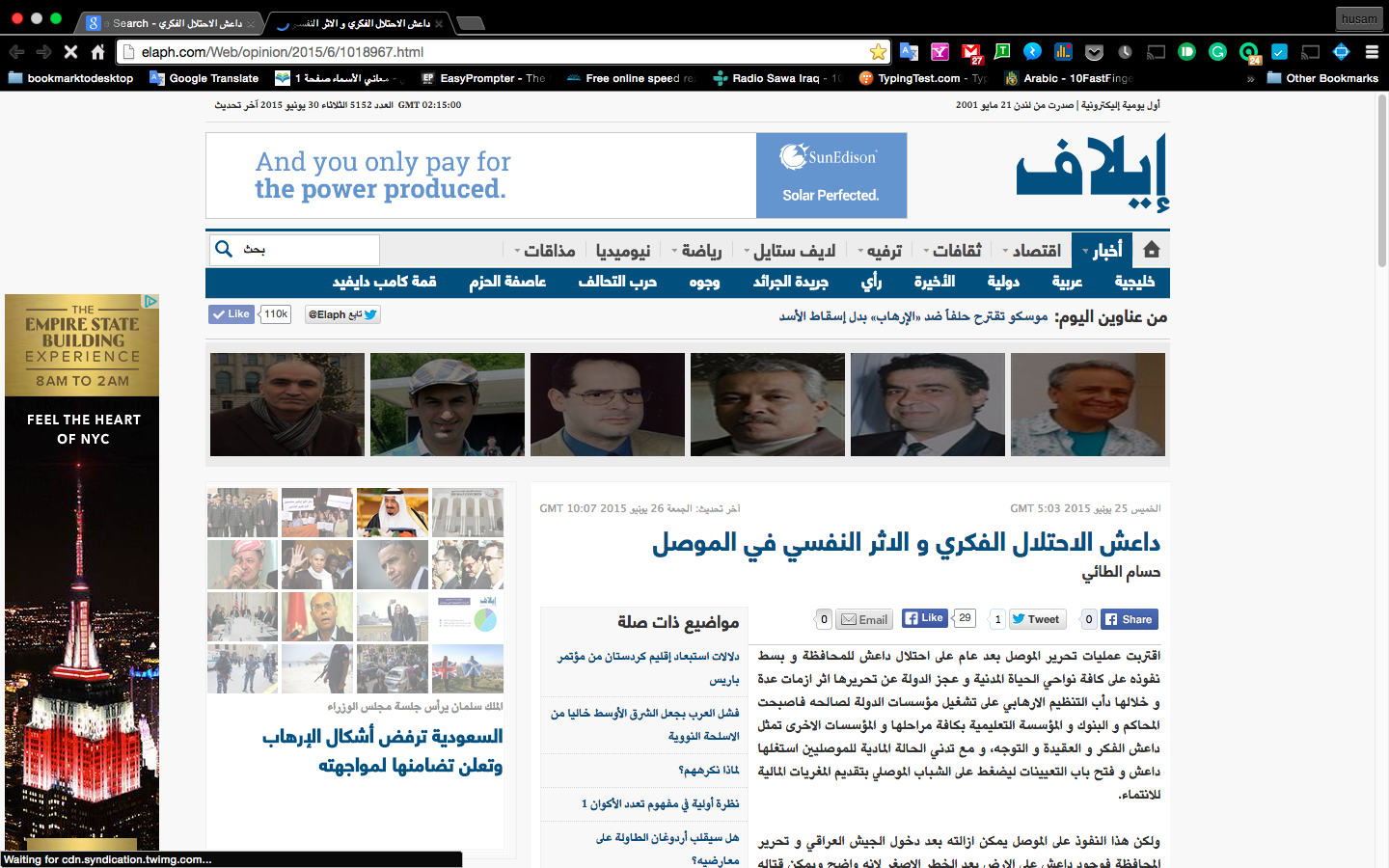The width and height of the screenshot is (1389, 868).
Task: Follow @Elaph on Twitter
Action: point(343,314)
